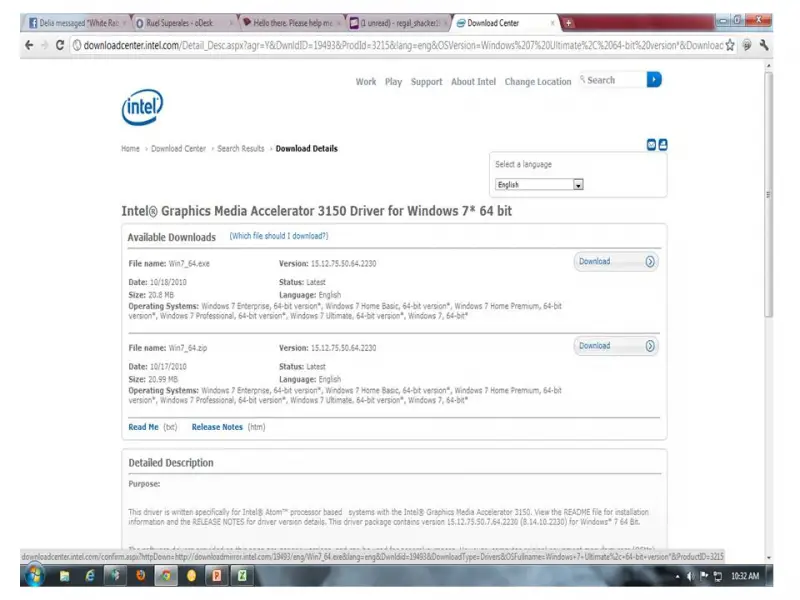
Task: Go to Home in the breadcrumb
Action: tap(130, 148)
